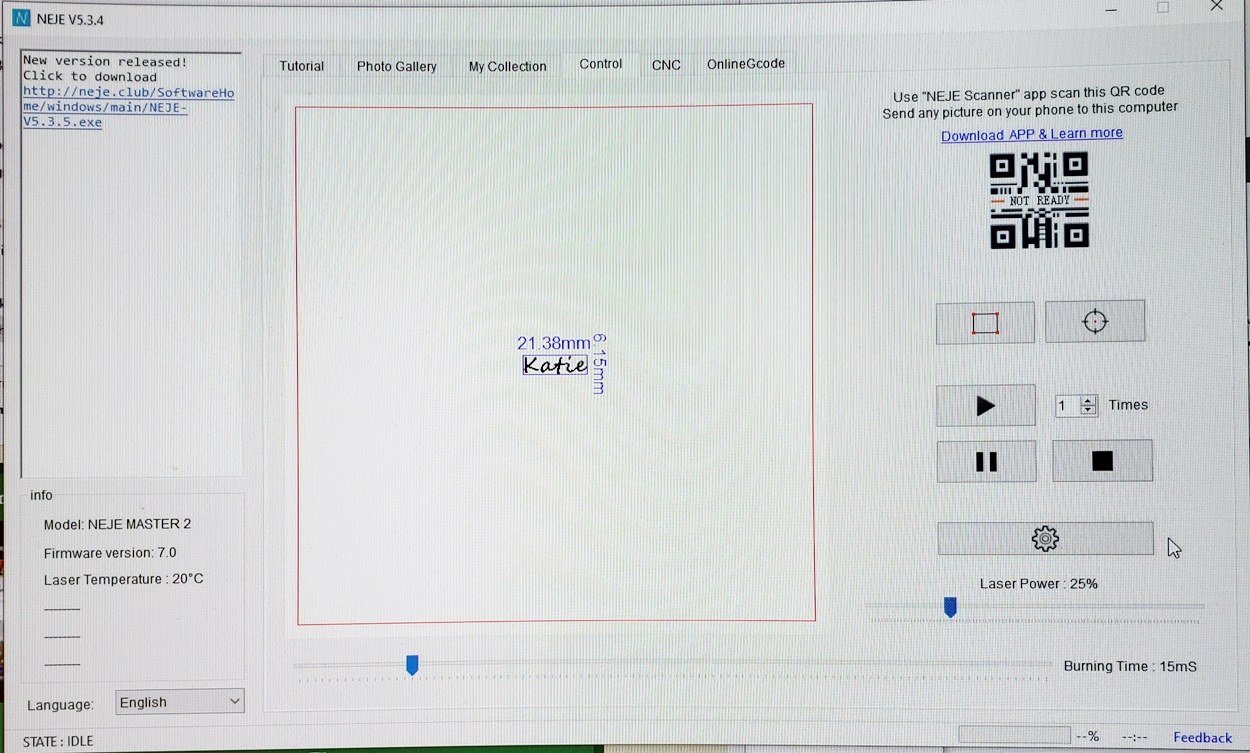Pause the engraving job
The image size is (1250, 753).
point(986,461)
